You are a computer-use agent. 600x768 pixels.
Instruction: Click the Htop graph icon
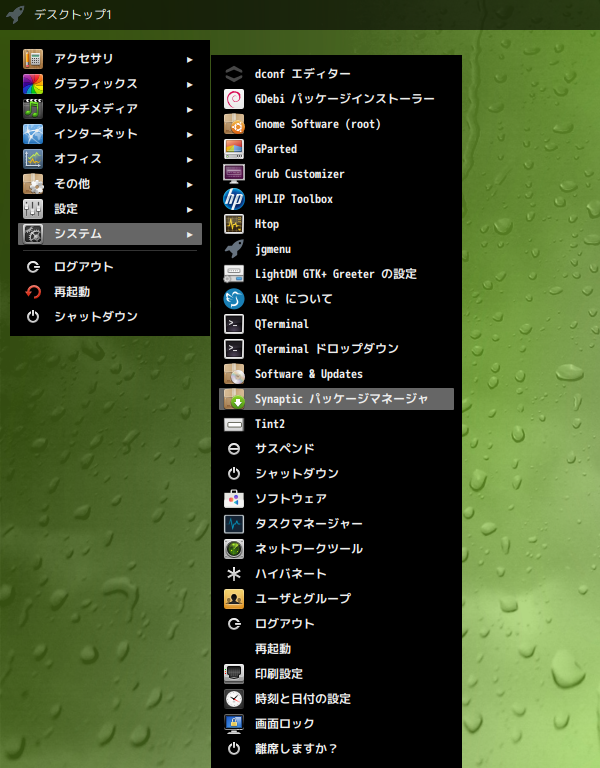(234, 224)
